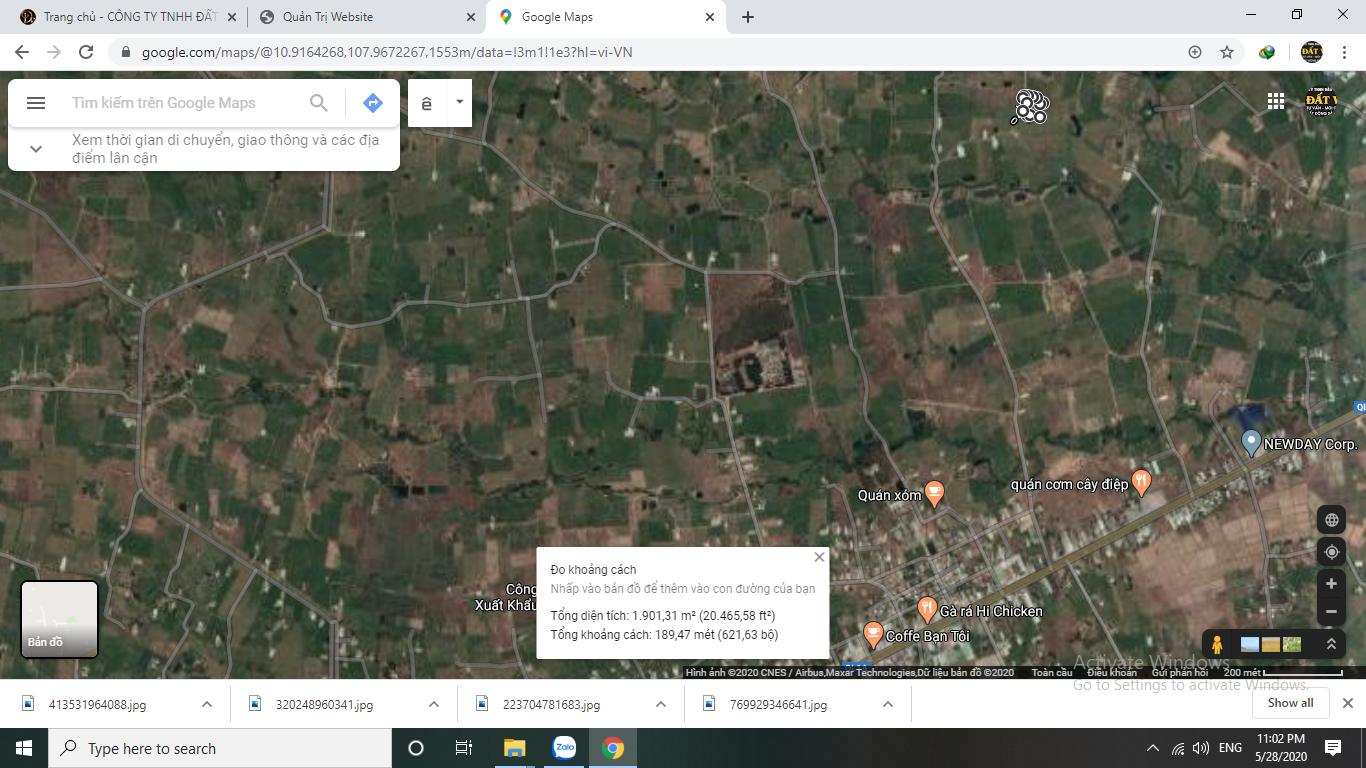Zoom out with the minus button
The width and height of the screenshot is (1366, 768).
pos(1331,611)
